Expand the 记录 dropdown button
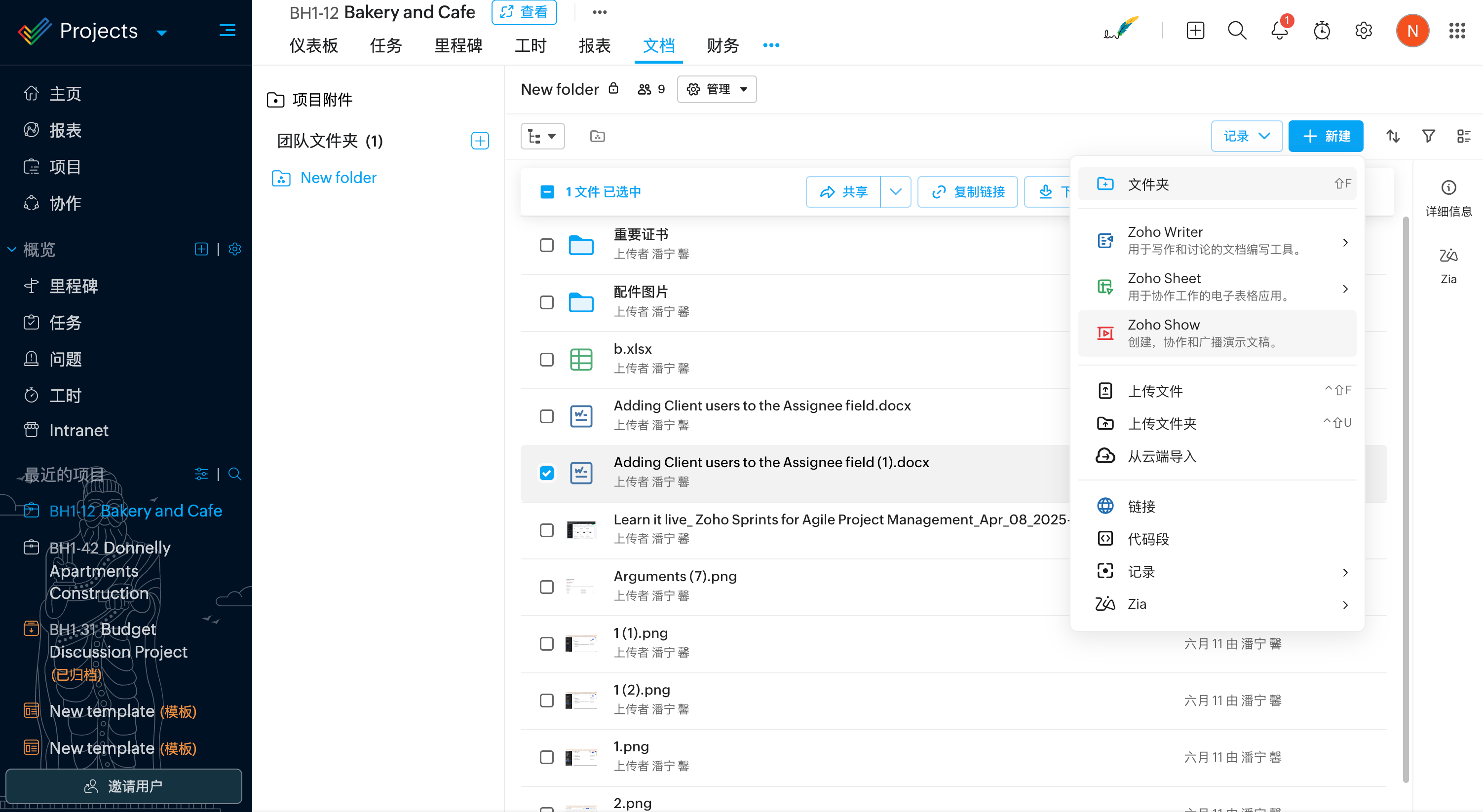This screenshot has width=1483, height=812. (1247, 136)
